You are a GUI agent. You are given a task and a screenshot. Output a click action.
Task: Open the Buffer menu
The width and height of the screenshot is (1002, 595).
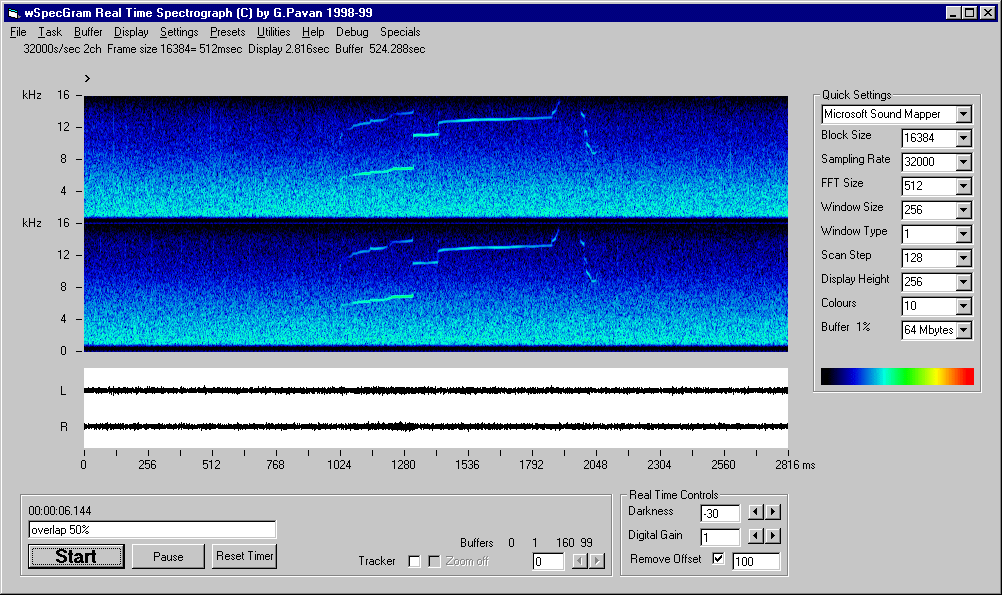tap(88, 32)
